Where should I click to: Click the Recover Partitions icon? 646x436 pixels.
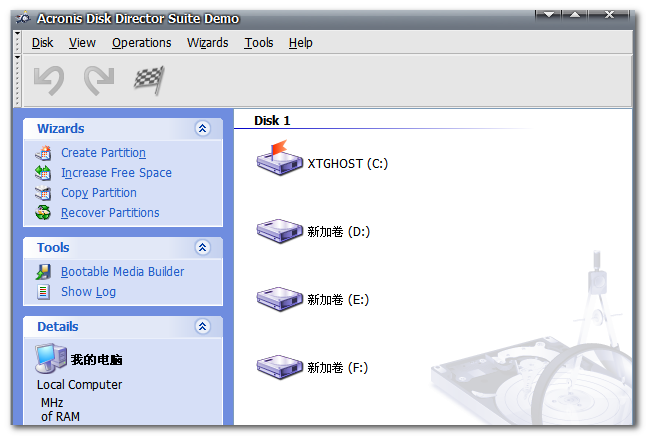pyautogui.click(x=43, y=213)
